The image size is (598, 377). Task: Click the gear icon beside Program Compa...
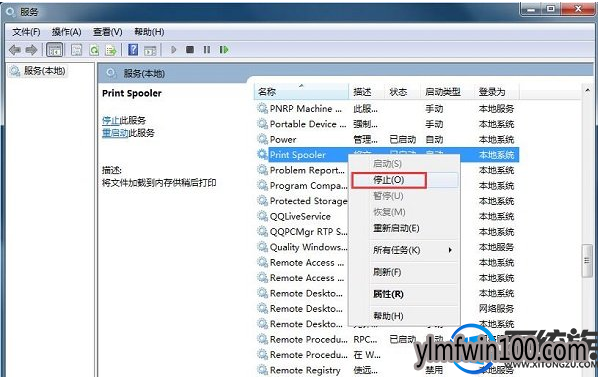click(x=262, y=185)
